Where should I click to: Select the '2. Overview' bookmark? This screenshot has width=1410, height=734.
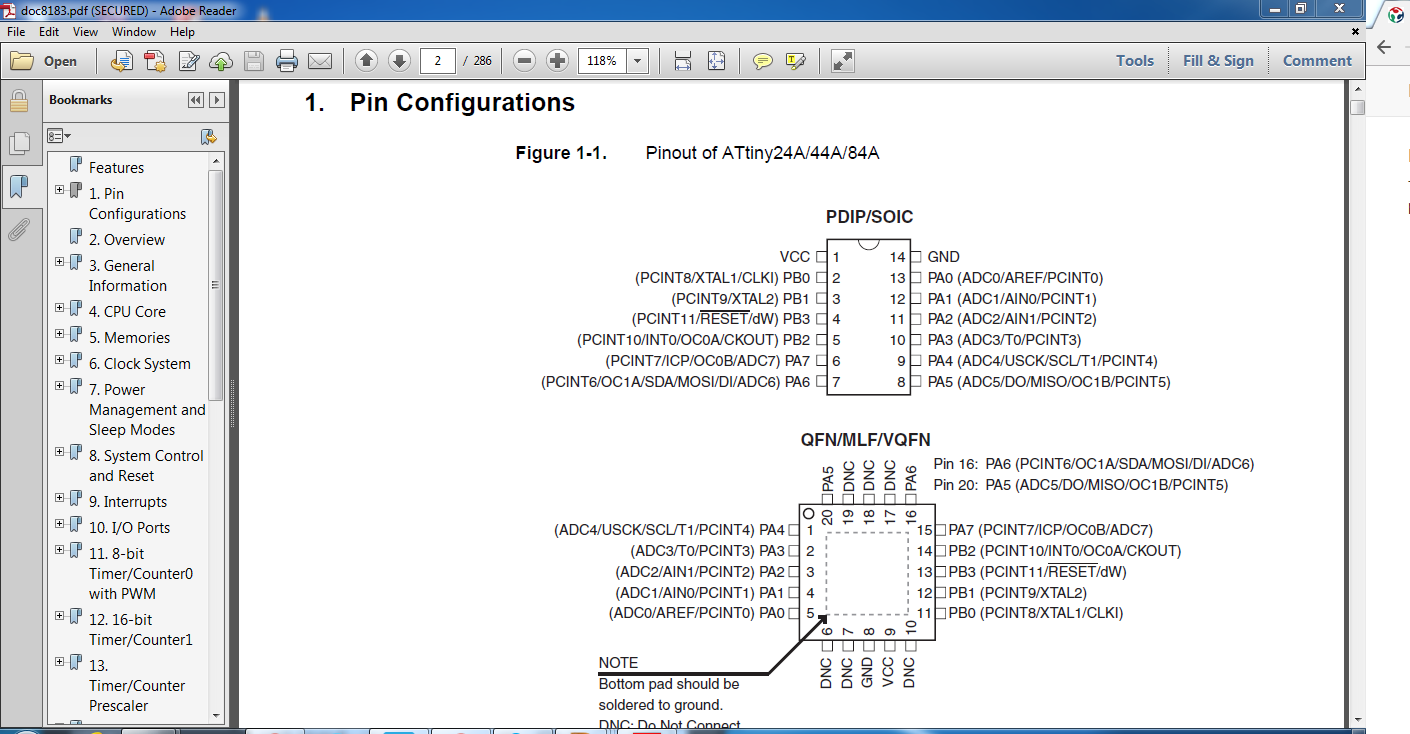pyautogui.click(x=127, y=240)
